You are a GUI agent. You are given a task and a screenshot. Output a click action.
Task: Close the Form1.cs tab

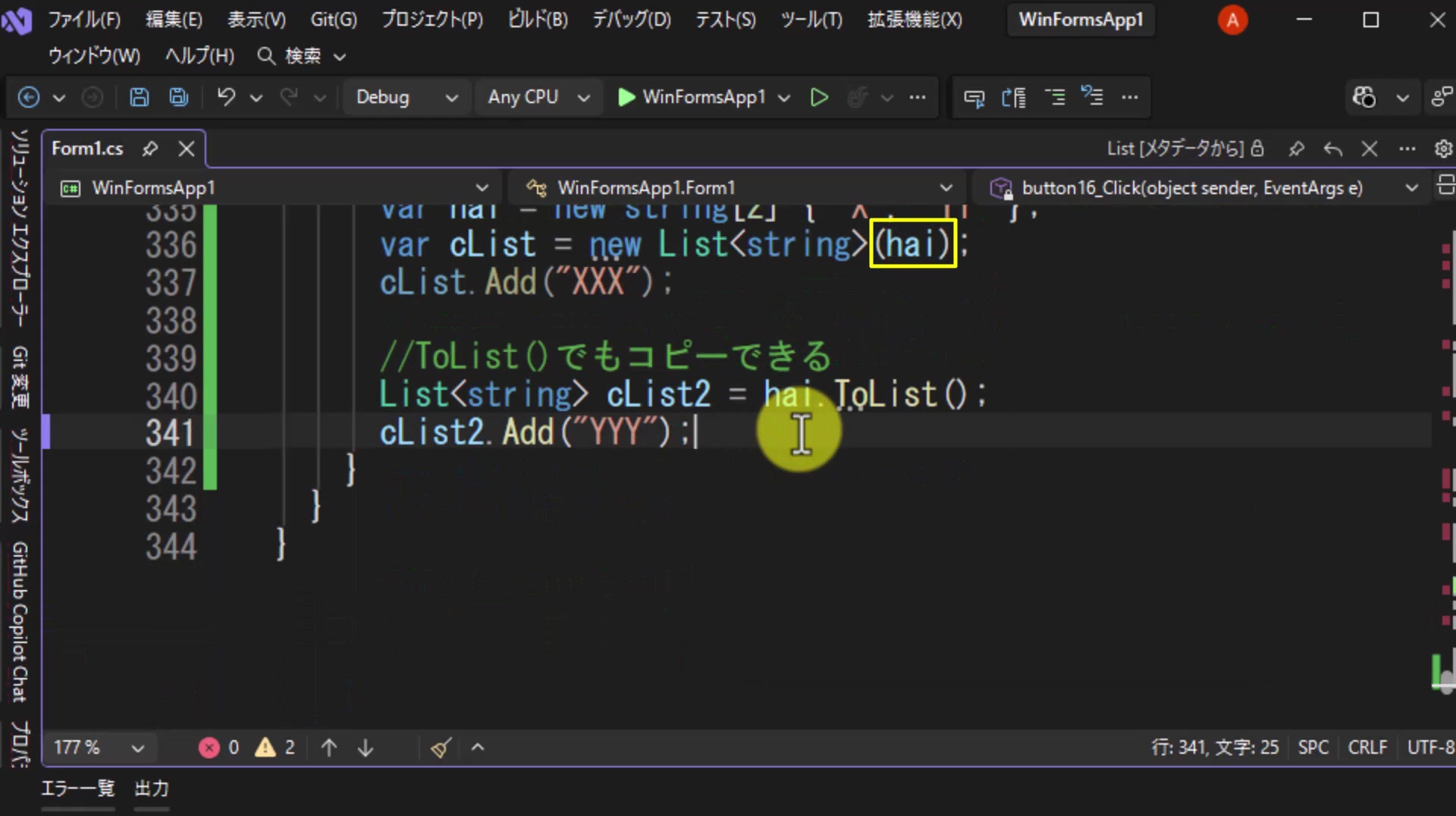[x=187, y=149]
